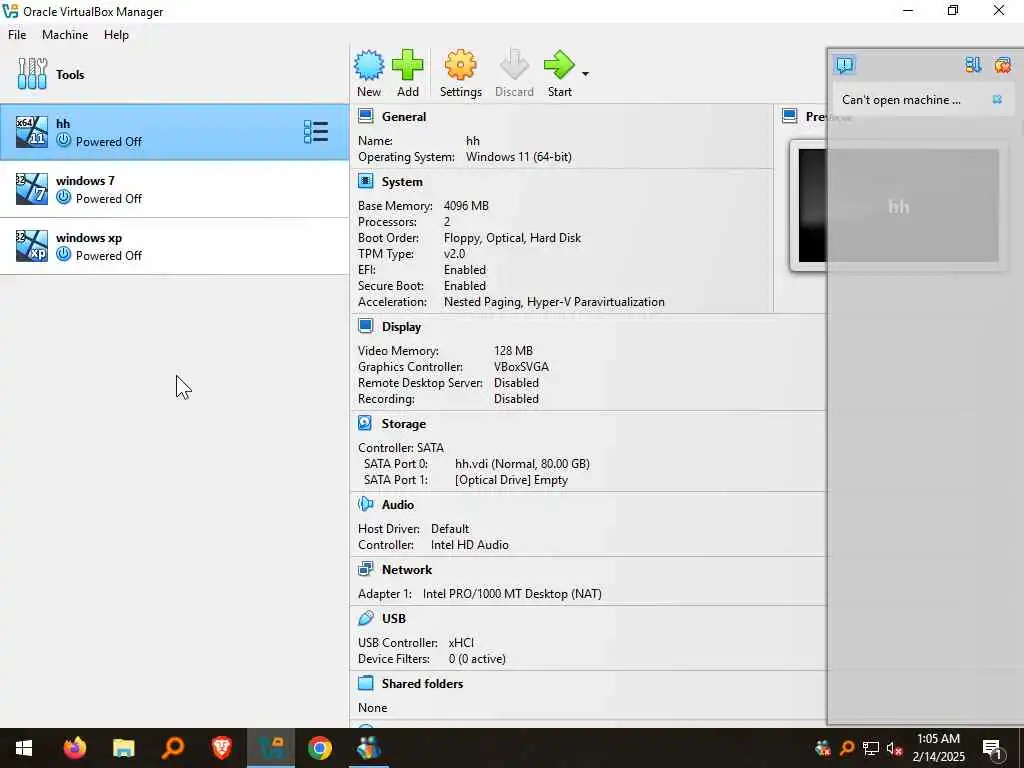Open the System section header
This screenshot has width=1024, height=768.
click(402, 182)
